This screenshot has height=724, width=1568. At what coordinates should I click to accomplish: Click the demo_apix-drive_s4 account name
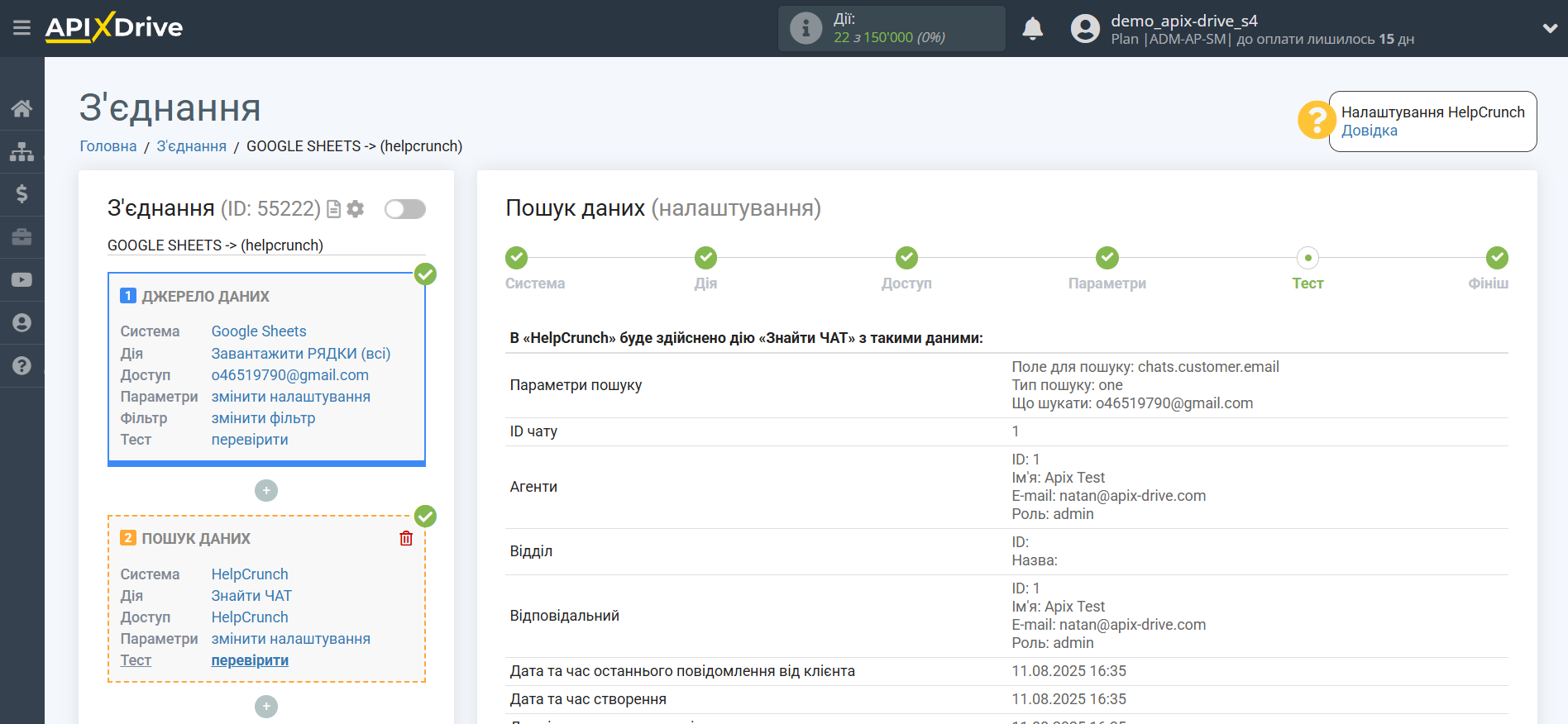click(x=1184, y=21)
